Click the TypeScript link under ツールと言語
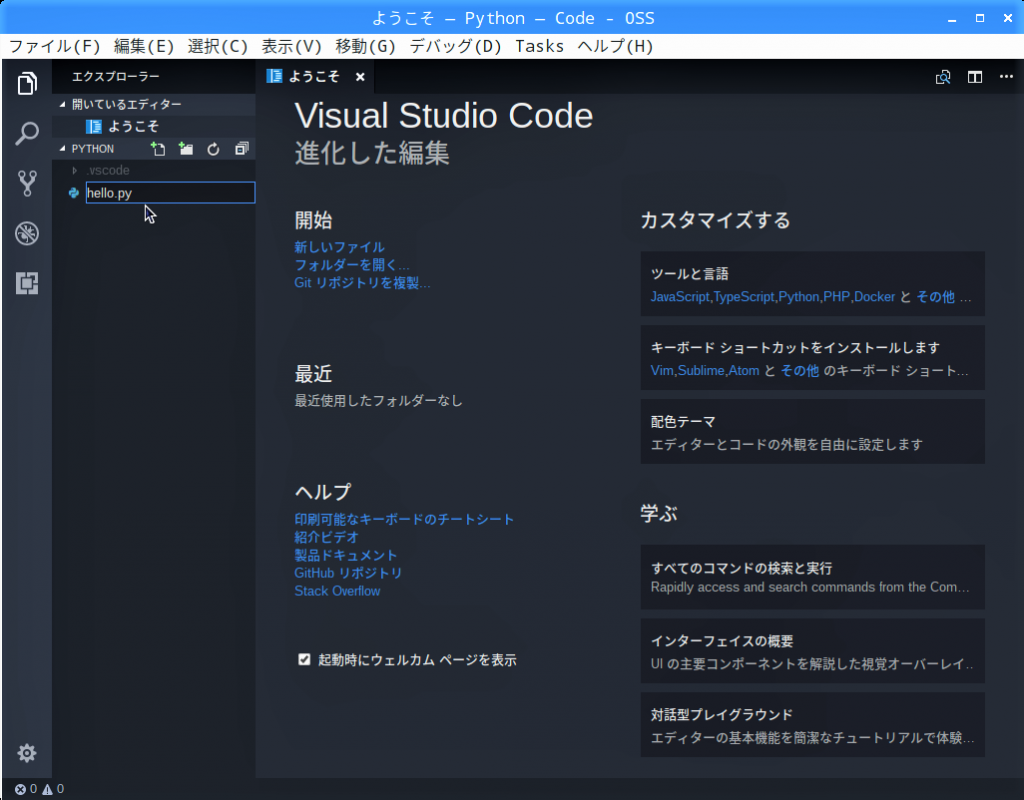Viewport: 1024px width, 800px height. click(x=744, y=297)
